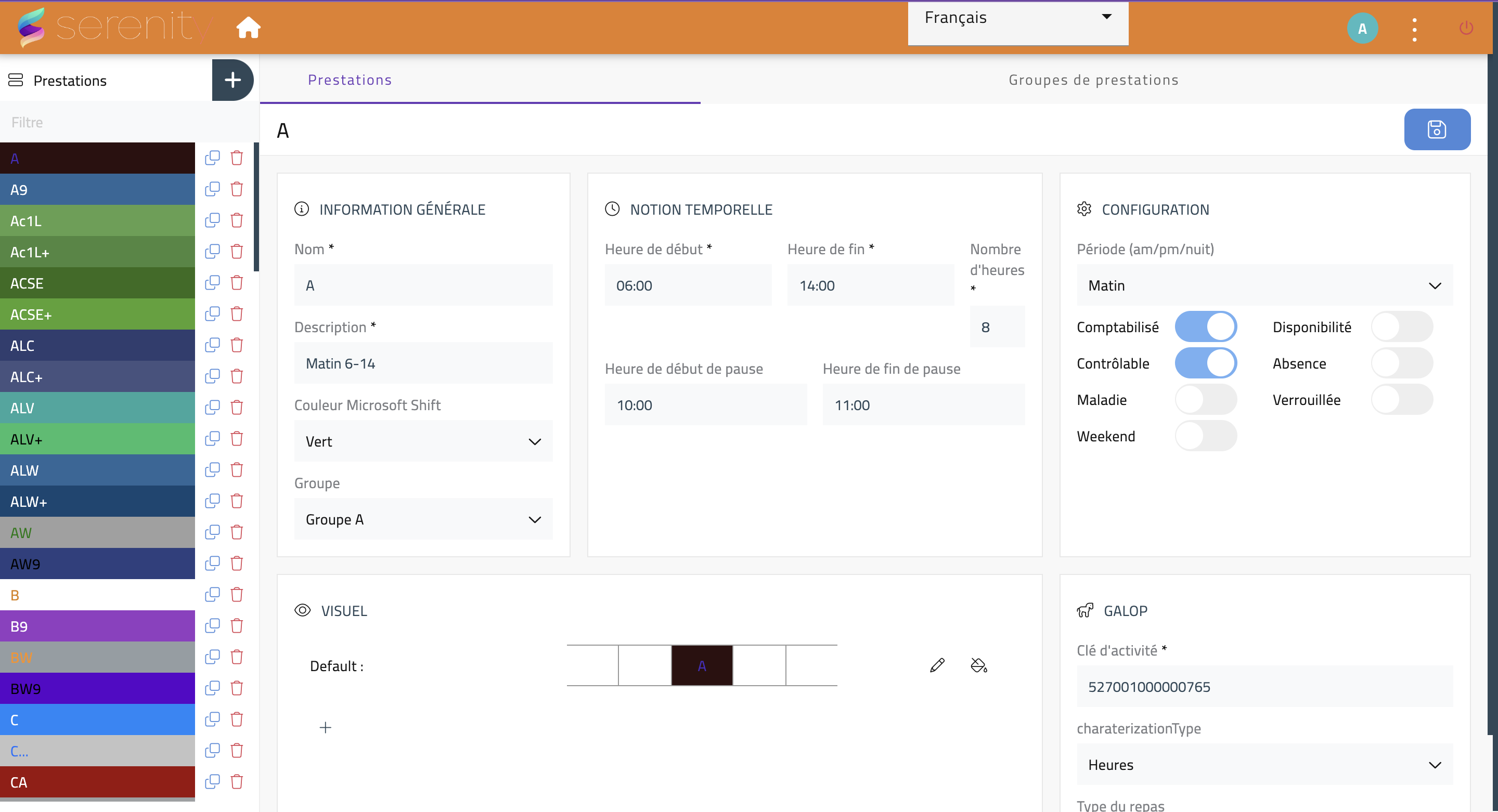Image resolution: width=1498 pixels, height=812 pixels.
Task: Disable the Comptabilisé toggle
Action: [x=1206, y=327]
